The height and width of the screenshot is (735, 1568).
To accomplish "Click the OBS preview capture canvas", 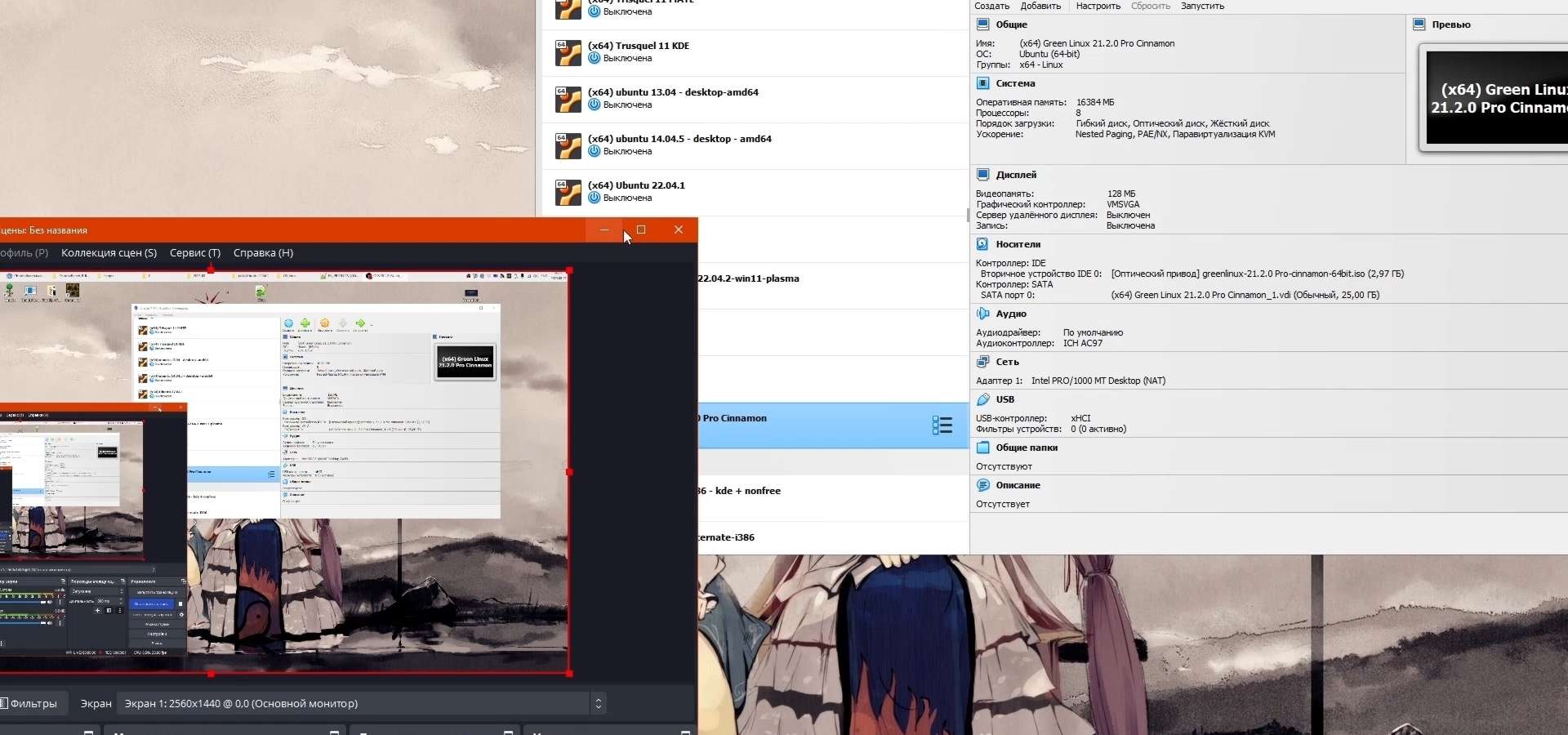I will tap(284, 472).
